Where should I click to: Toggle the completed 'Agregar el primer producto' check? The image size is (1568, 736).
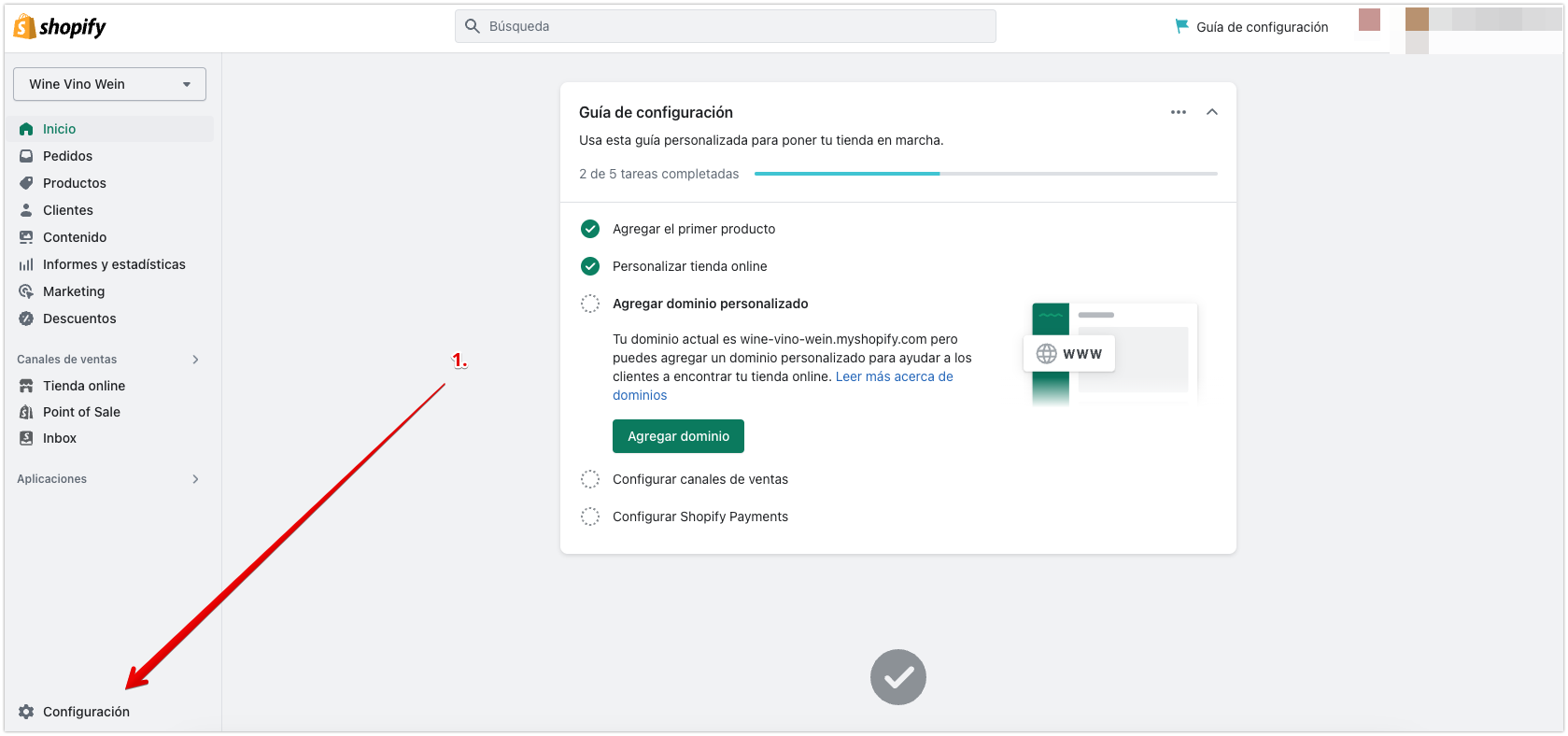[590, 229]
